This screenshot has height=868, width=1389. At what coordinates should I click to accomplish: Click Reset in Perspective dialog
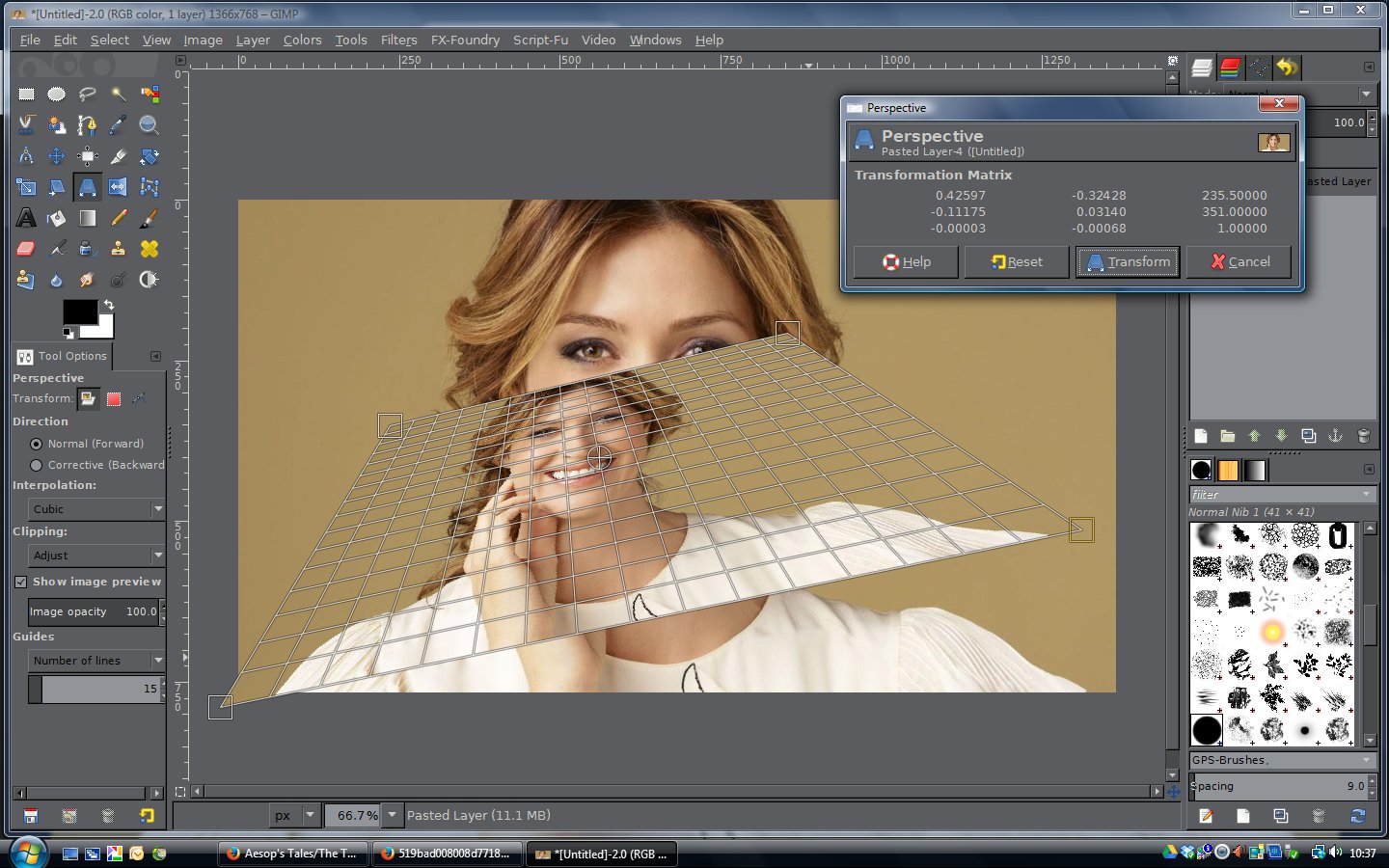click(x=1017, y=261)
